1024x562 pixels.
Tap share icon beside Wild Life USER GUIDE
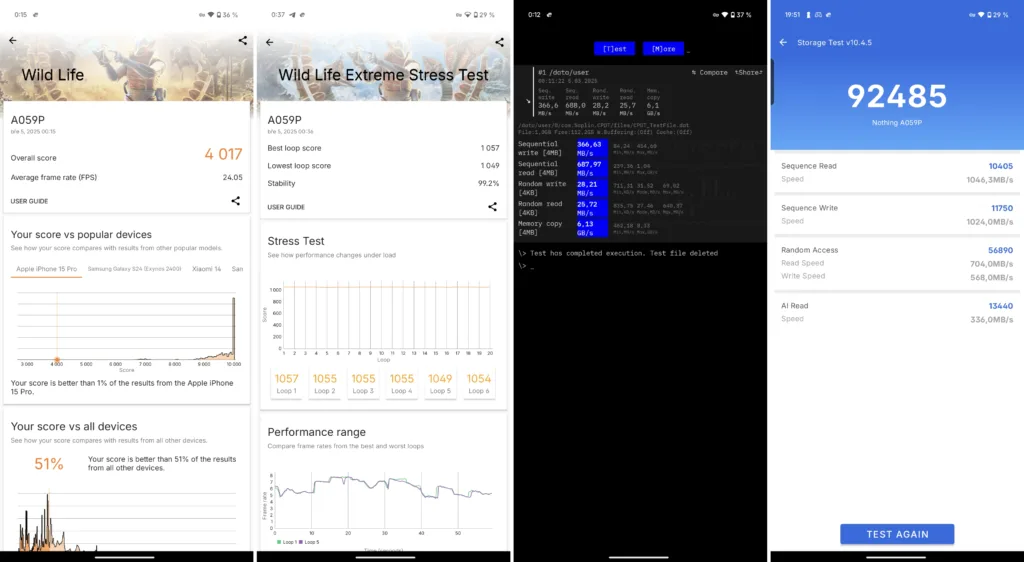(236, 201)
